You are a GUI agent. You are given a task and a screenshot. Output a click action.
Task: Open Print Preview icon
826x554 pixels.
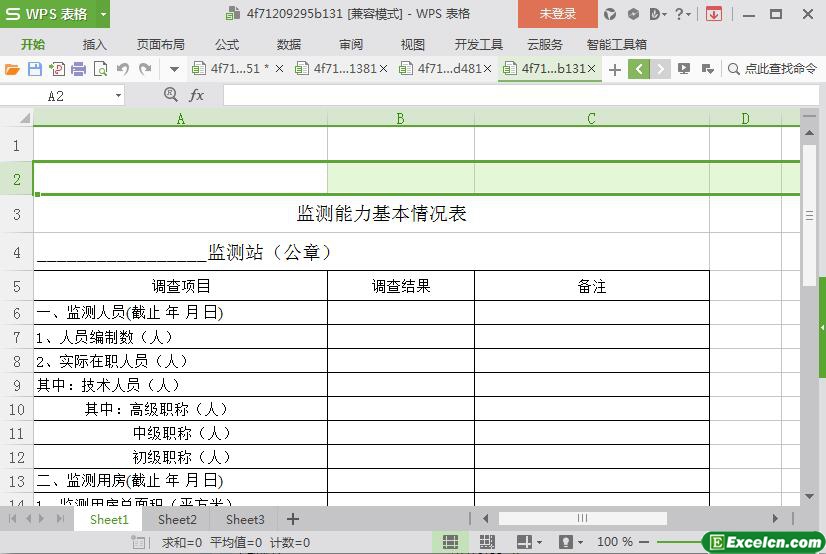[100, 69]
